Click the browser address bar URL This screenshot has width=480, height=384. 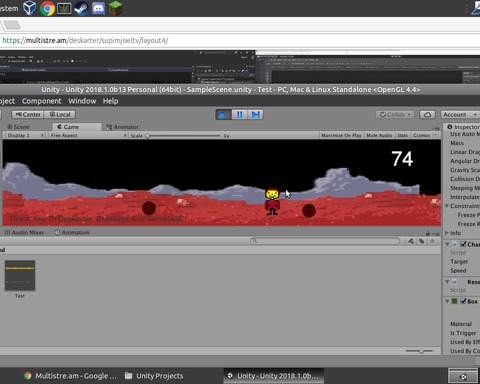click(85, 41)
